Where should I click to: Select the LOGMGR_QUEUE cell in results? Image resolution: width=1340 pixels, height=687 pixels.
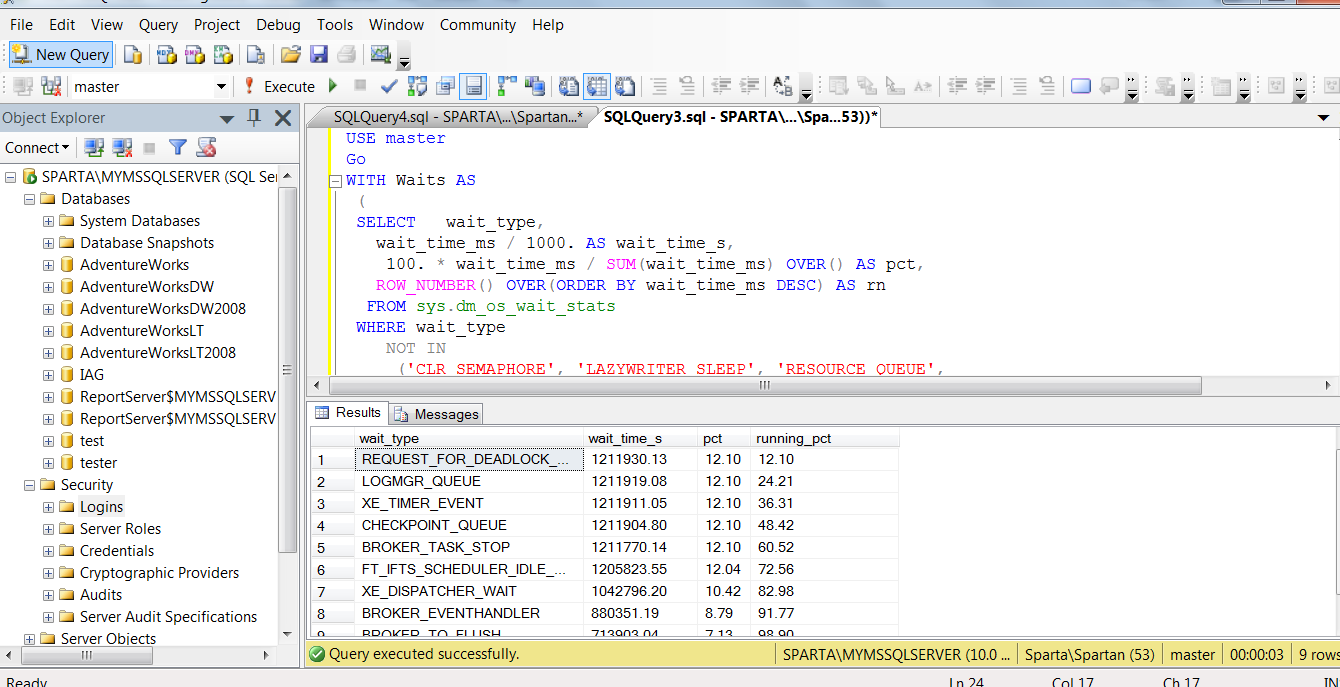[468, 481]
